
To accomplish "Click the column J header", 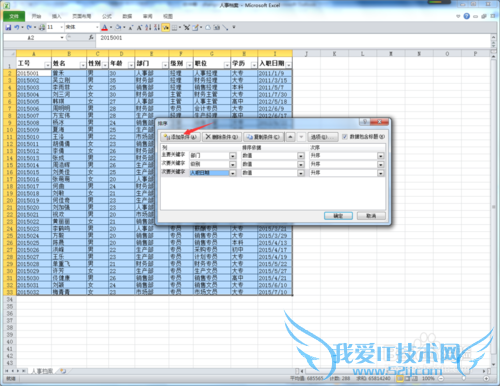I will (x=306, y=54).
